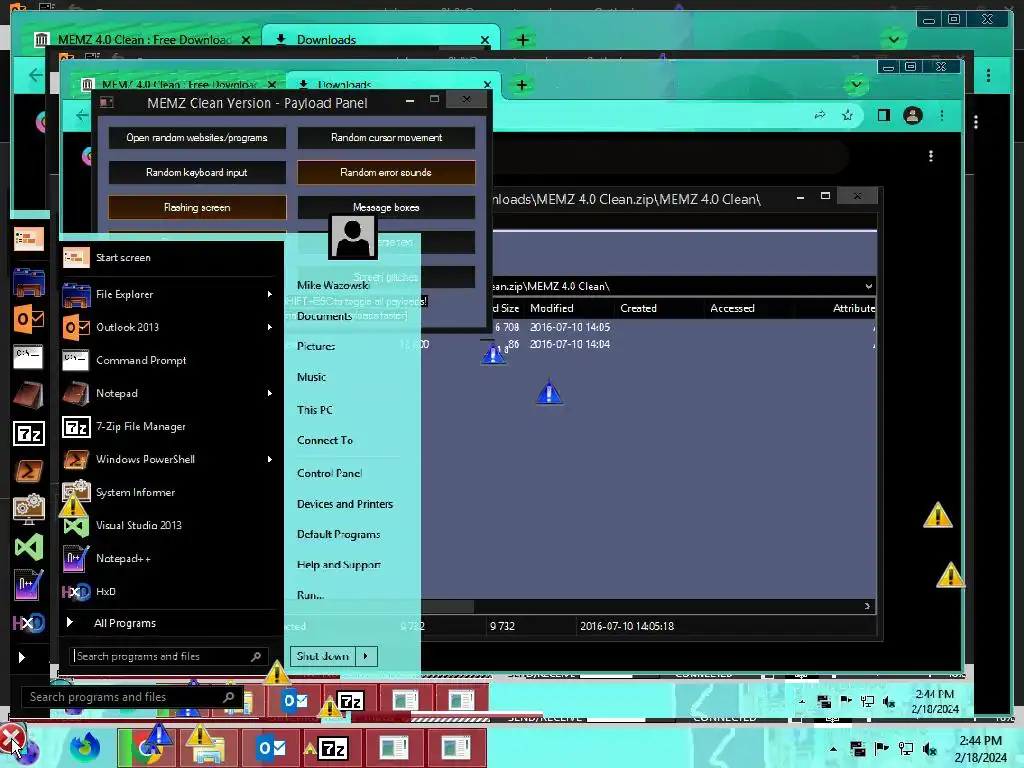Open Shut down options arrow
Image resolution: width=1024 pixels, height=768 pixels.
pos(366,656)
